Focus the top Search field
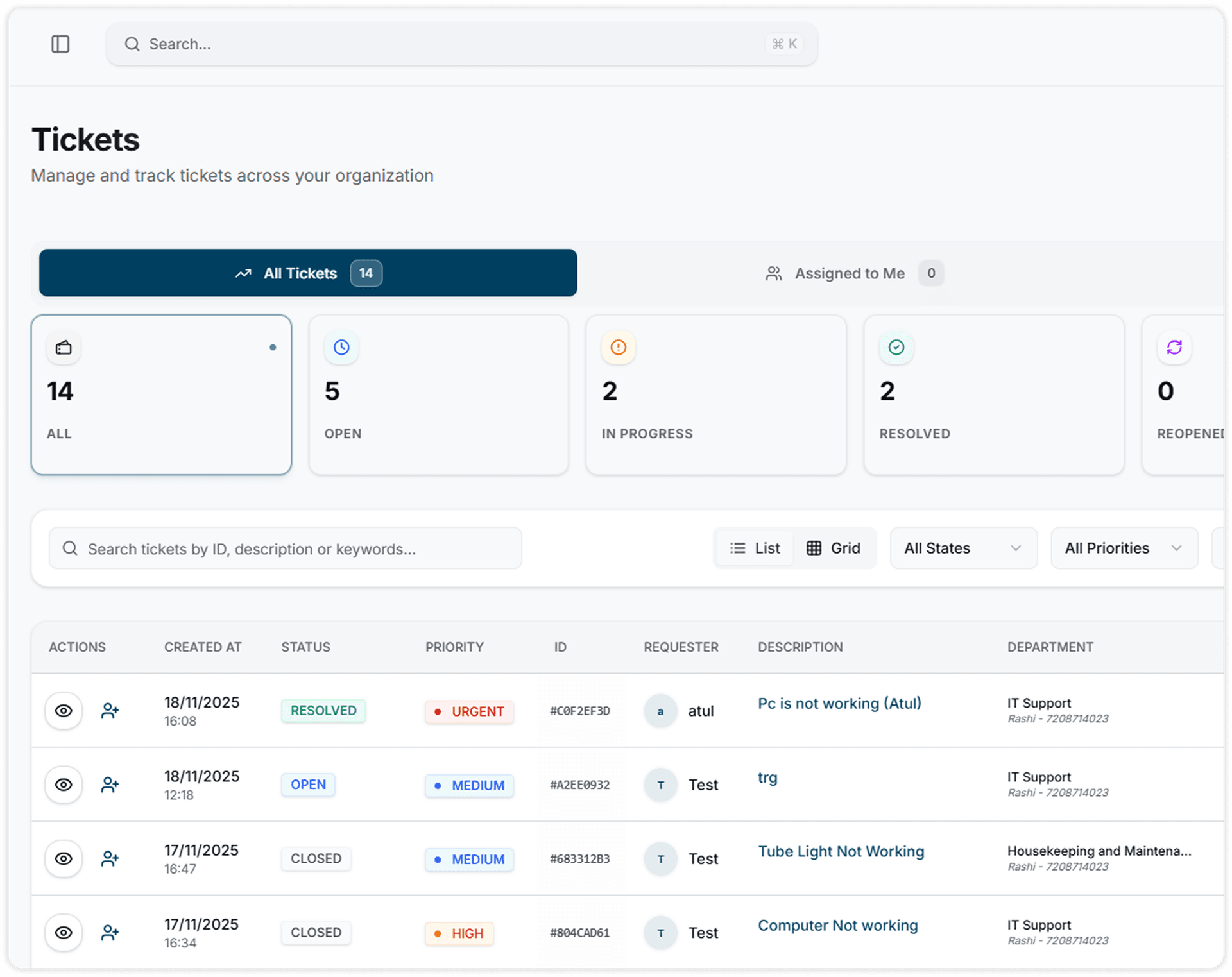1232x977 pixels. coord(462,44)
